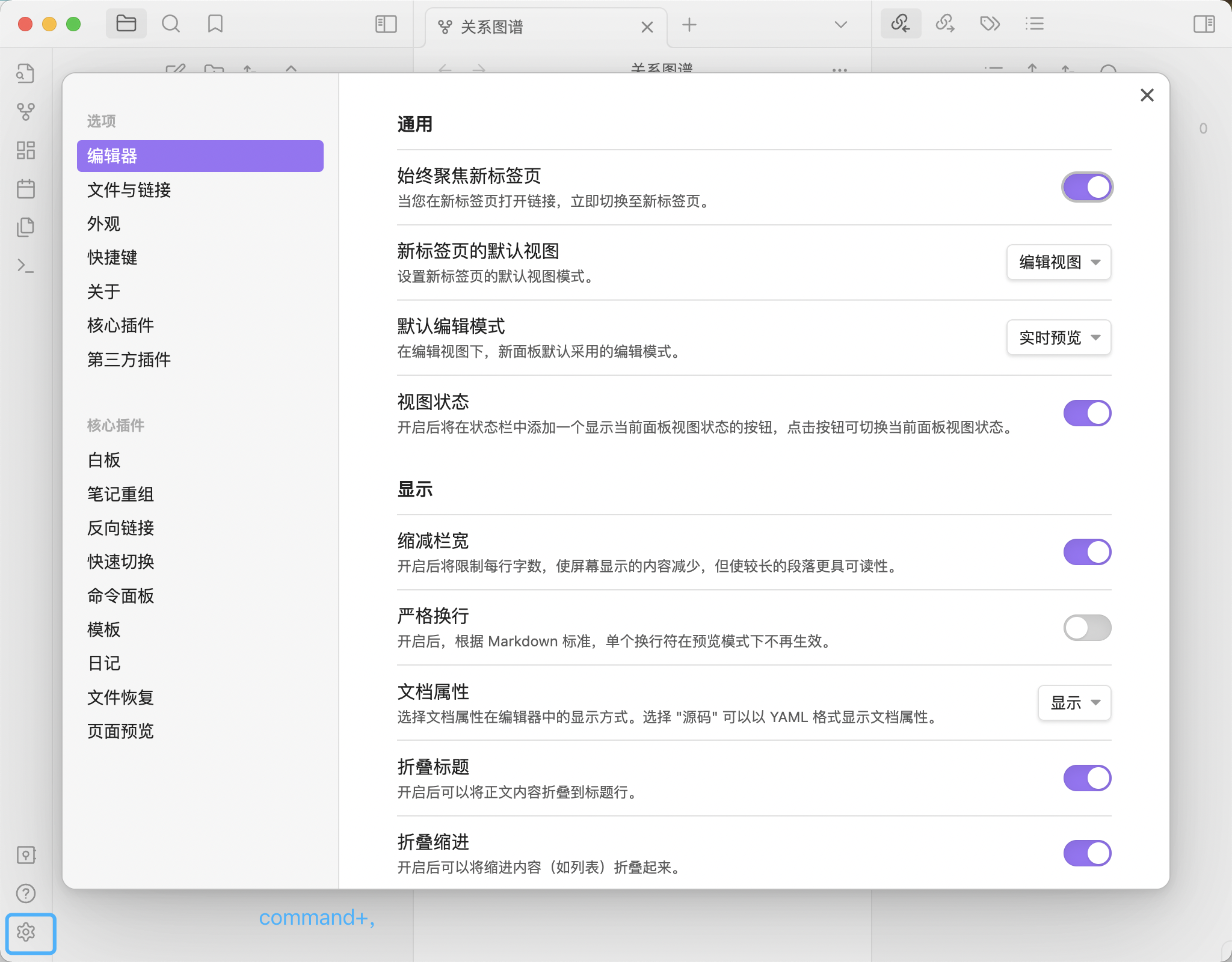
Task: Select 编辑器 settings section
Action: click(200, 156)
